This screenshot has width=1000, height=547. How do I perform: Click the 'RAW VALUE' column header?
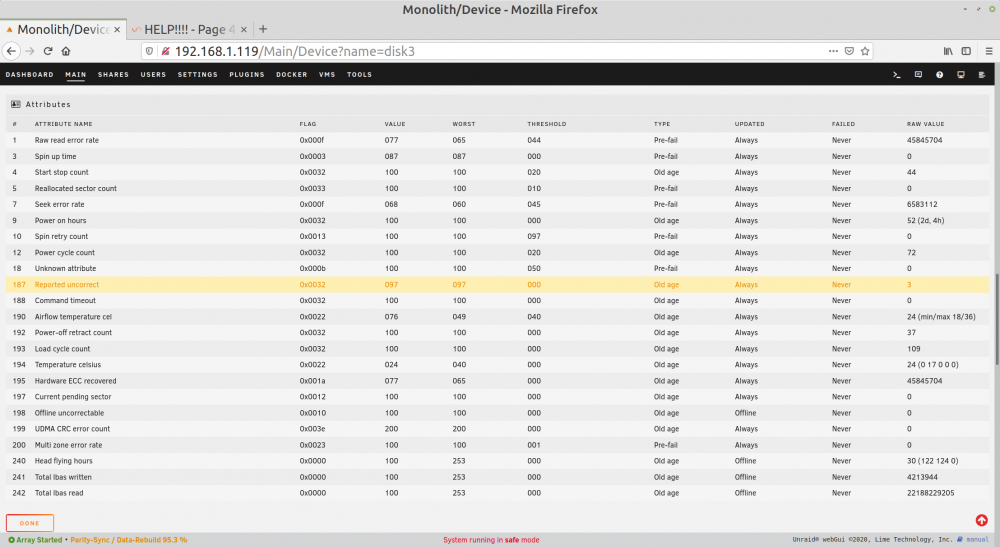tap(925, 124)
